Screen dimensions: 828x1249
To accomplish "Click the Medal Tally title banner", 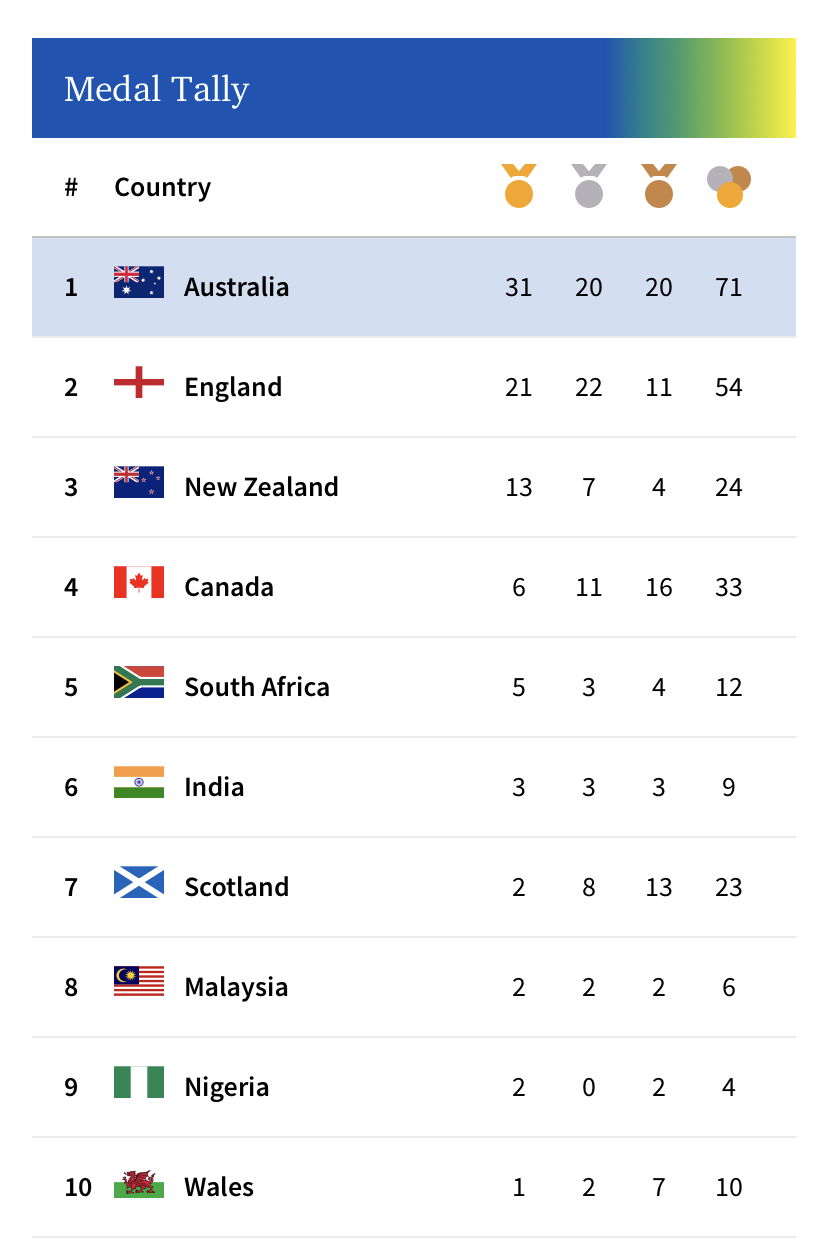I will (x=414, y=88).
